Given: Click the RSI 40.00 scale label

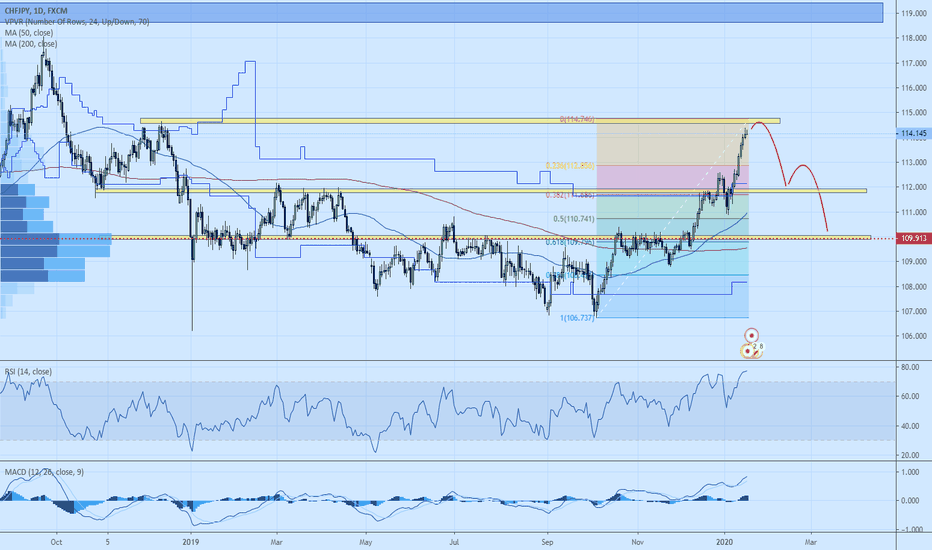Looking at the screenshot, I should (x=911, y=426).
